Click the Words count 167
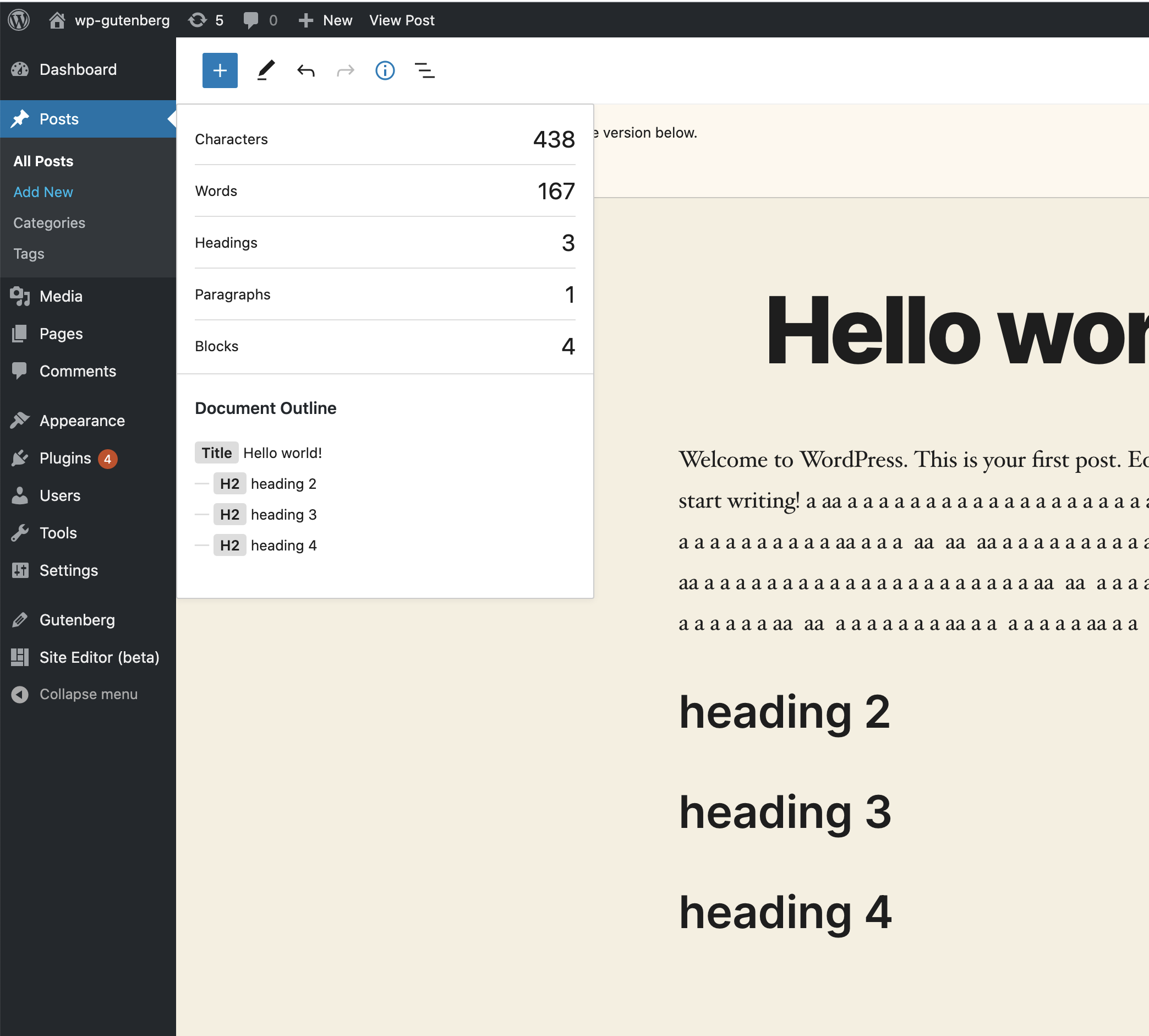 point(556,191)
